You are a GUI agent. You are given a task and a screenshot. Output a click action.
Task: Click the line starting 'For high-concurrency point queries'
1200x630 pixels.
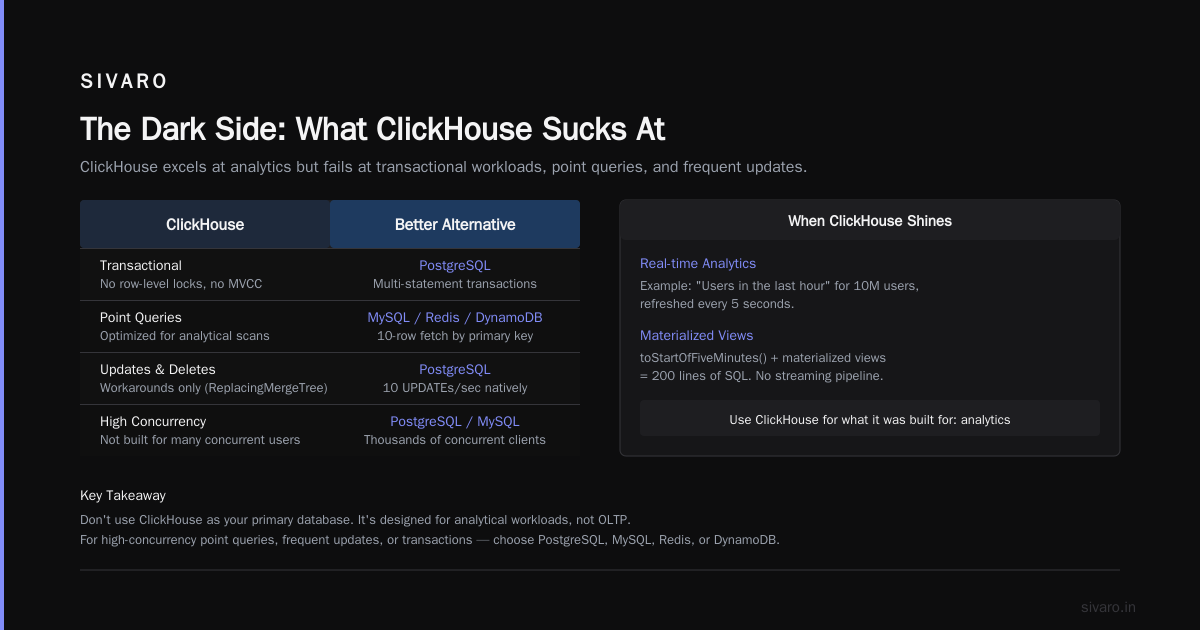pyautogui.click(x=429, y=539)
